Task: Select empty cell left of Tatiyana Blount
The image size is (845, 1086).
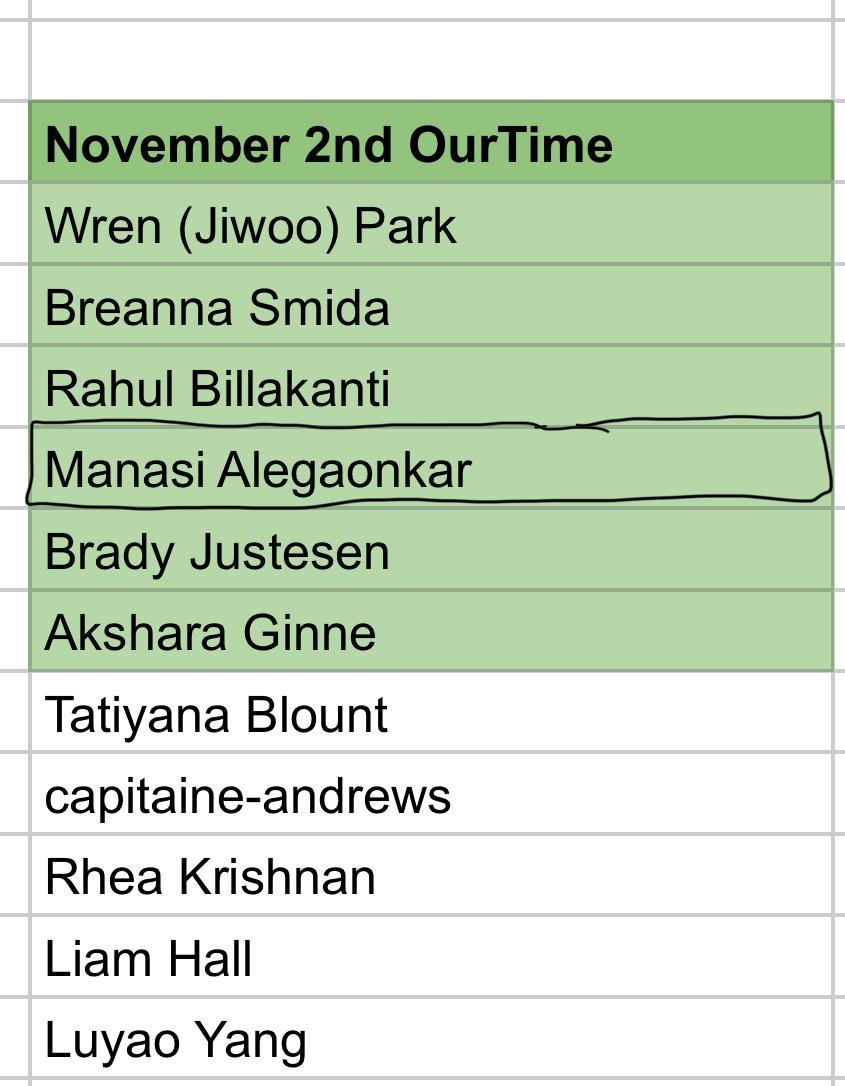Action: (x=14, y=713)
